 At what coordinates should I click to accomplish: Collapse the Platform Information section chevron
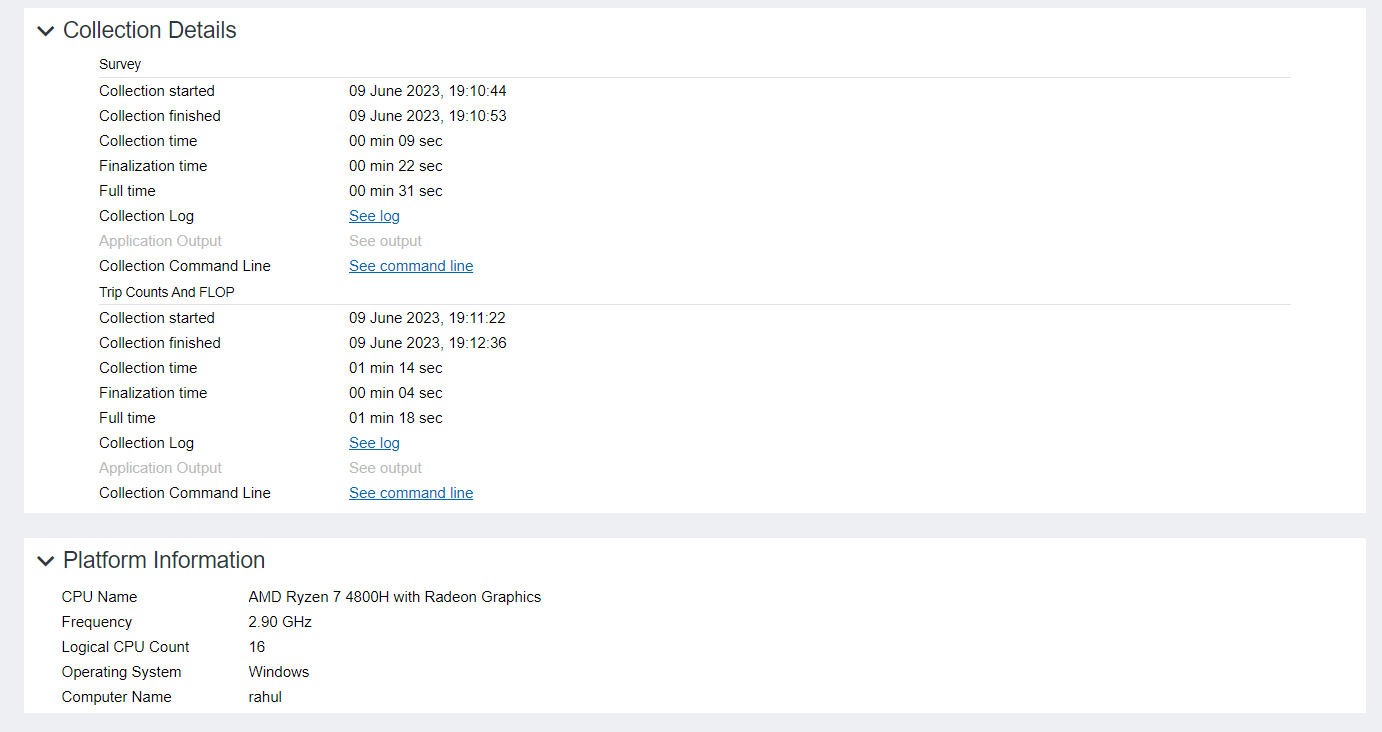[x=45, y=561]
